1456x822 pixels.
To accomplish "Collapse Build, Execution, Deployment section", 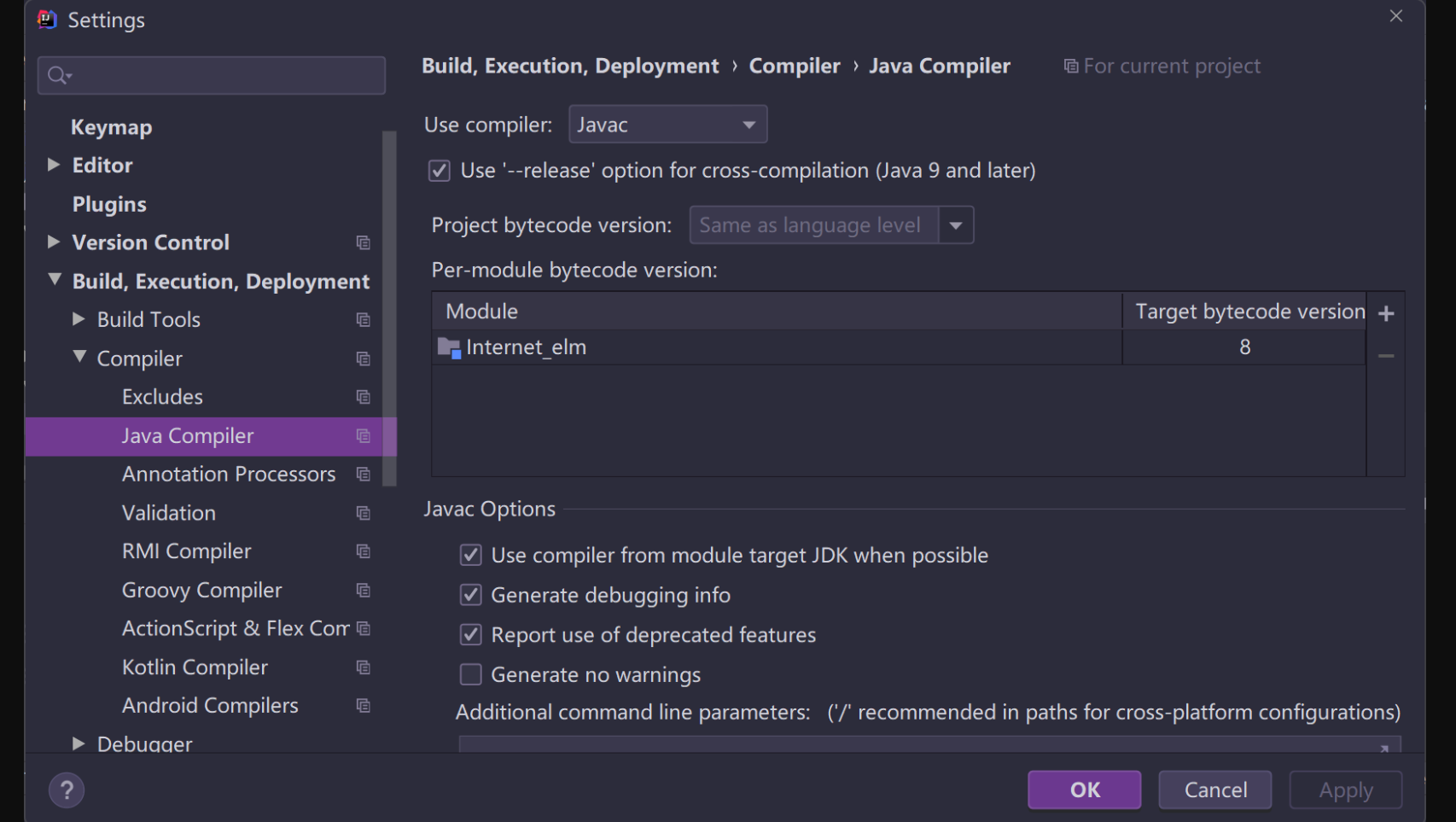I will click(x=55, y=280).
